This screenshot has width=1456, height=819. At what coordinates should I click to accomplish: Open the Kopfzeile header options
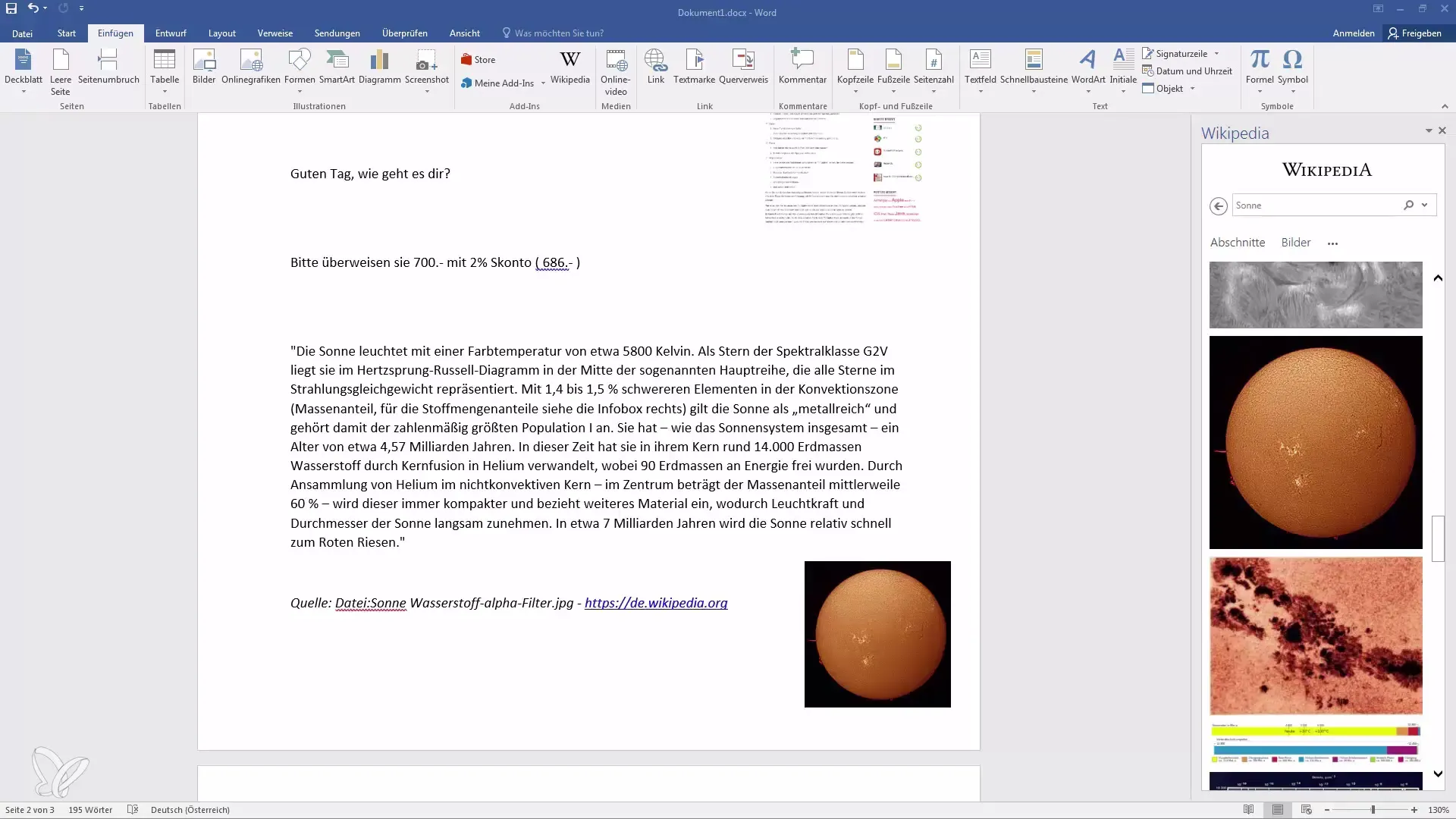[x=855, y=71]
